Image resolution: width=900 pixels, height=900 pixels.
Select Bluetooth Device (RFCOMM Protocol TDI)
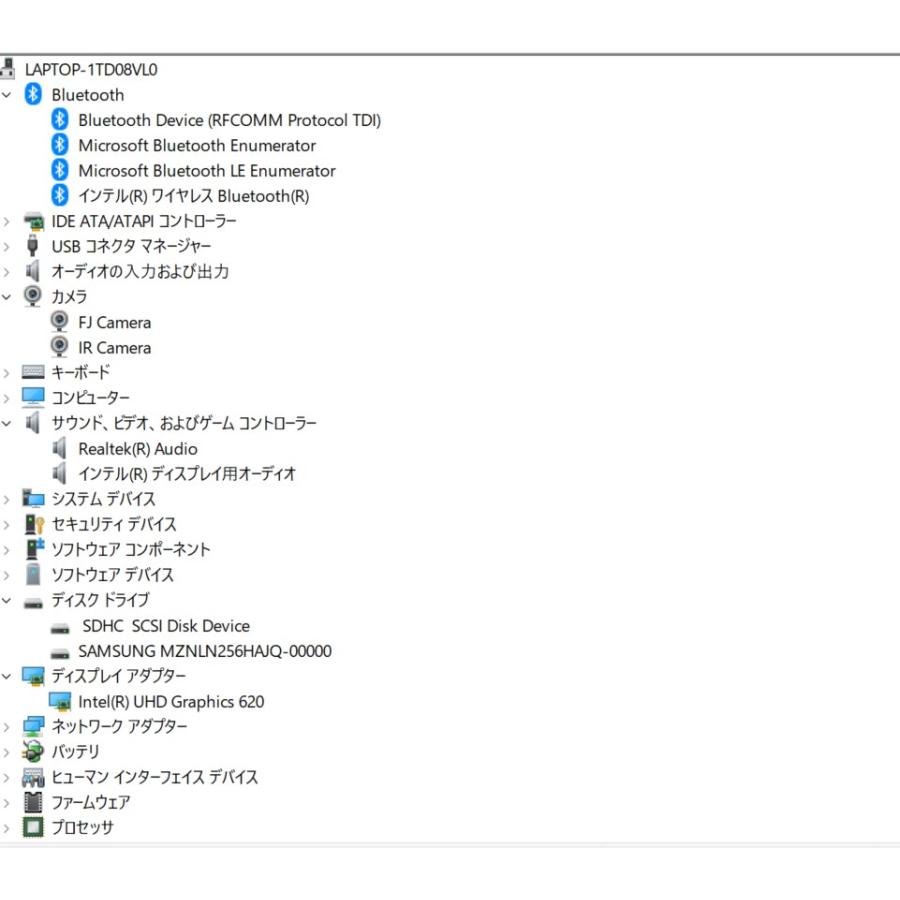(x=230, y=120)
